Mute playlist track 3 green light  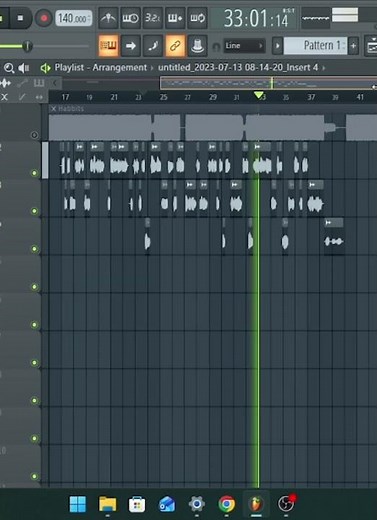[34, 211]
